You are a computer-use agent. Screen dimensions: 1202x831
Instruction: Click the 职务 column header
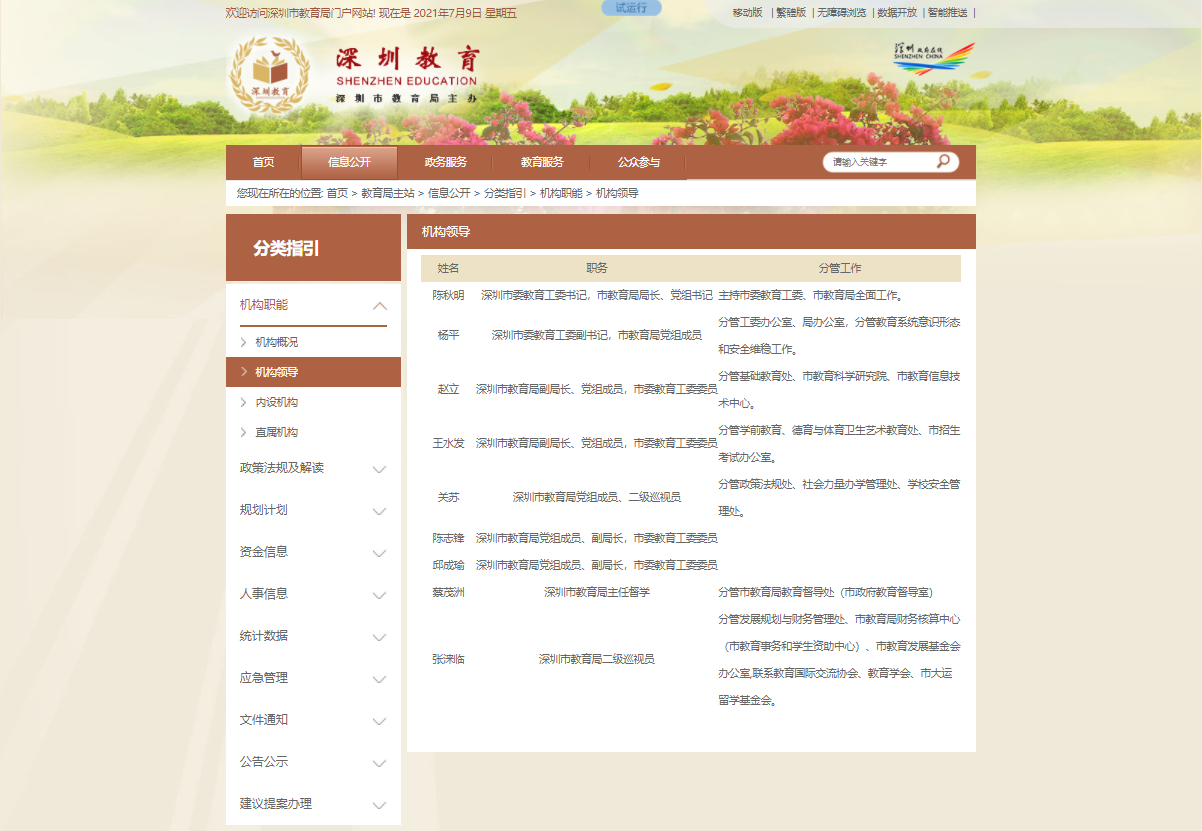pos(597,268)
